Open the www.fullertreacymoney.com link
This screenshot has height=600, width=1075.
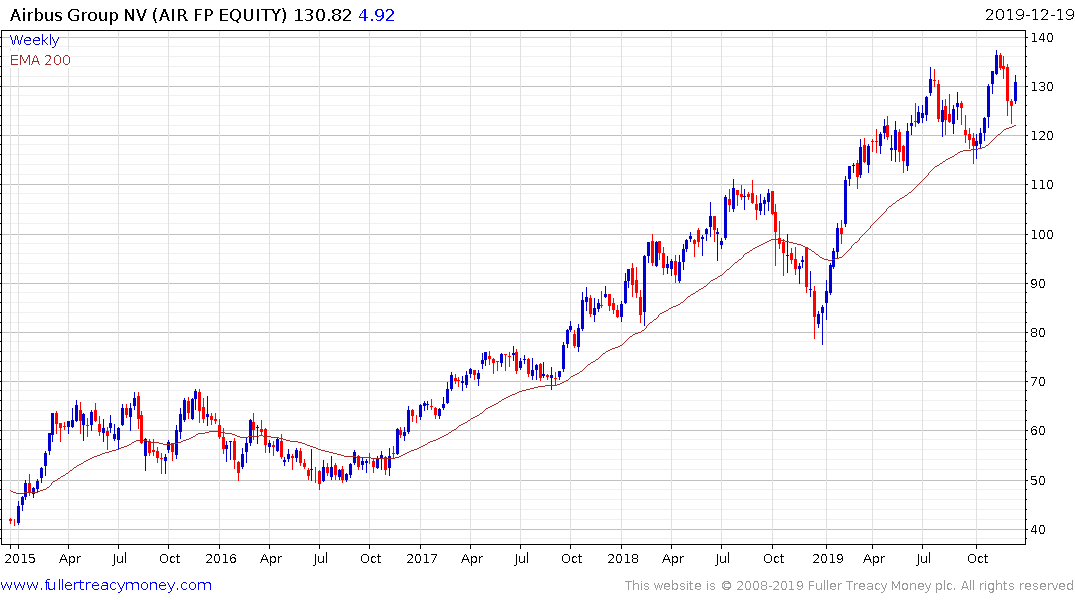[x=106, y=585]
